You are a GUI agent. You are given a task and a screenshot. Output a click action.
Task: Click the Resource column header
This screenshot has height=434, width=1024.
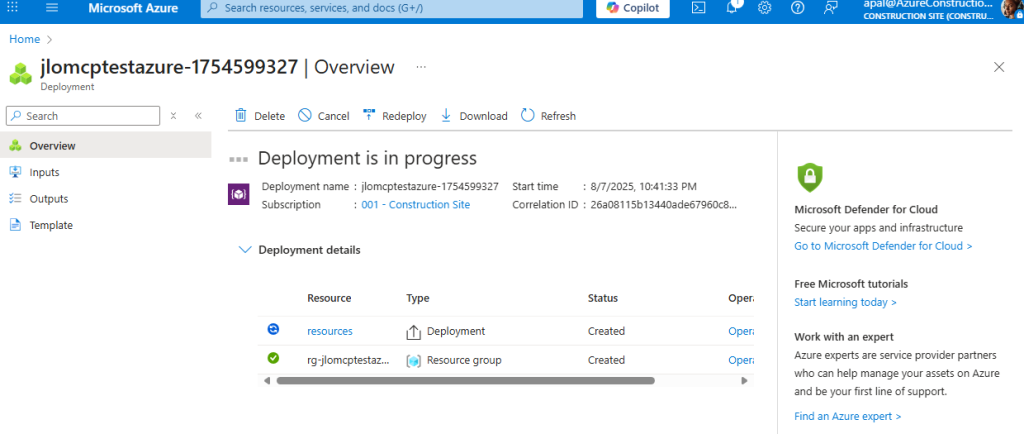329,298
